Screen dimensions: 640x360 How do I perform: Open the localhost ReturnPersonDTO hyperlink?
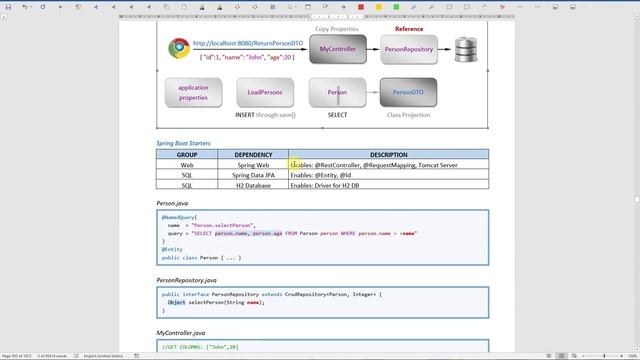coord(248,43)
